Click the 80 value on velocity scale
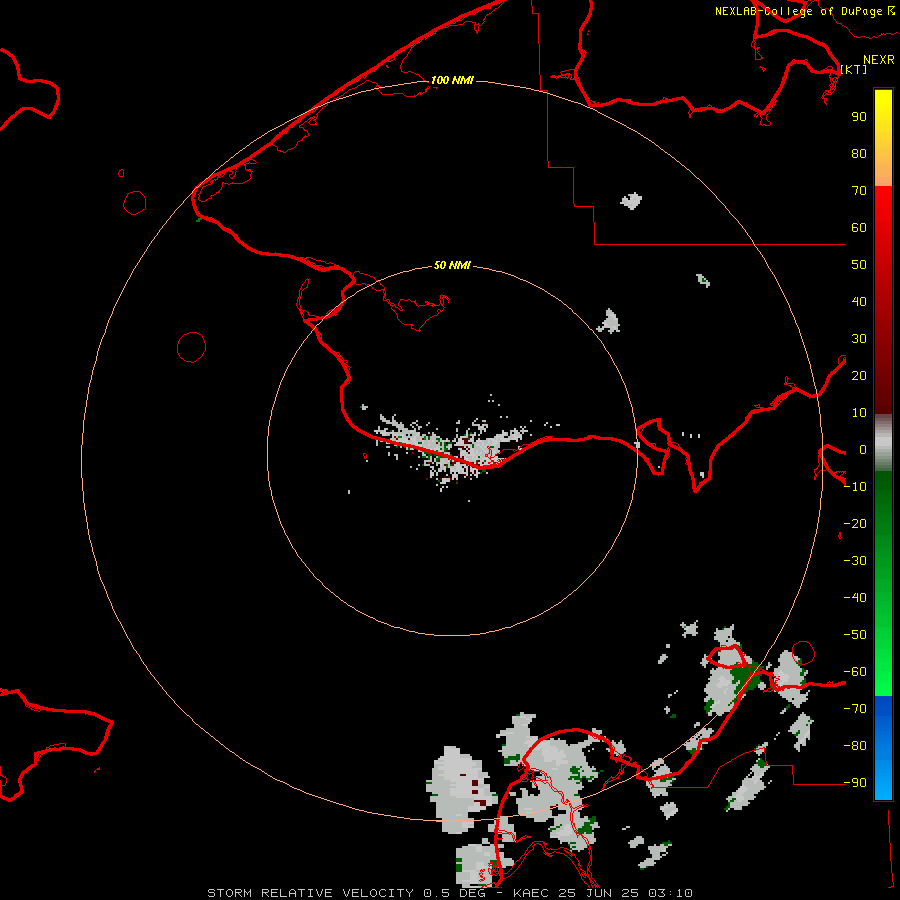 click(x=859, y=154)
